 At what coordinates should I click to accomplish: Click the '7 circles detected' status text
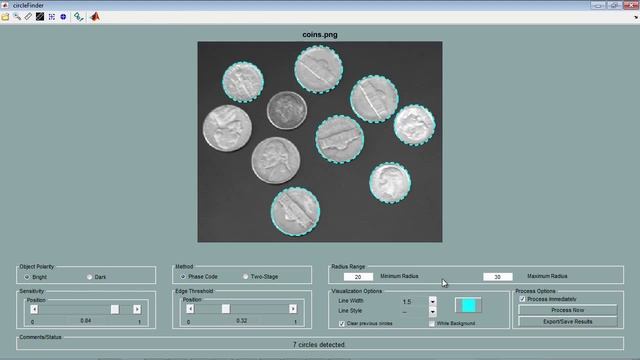319,345
